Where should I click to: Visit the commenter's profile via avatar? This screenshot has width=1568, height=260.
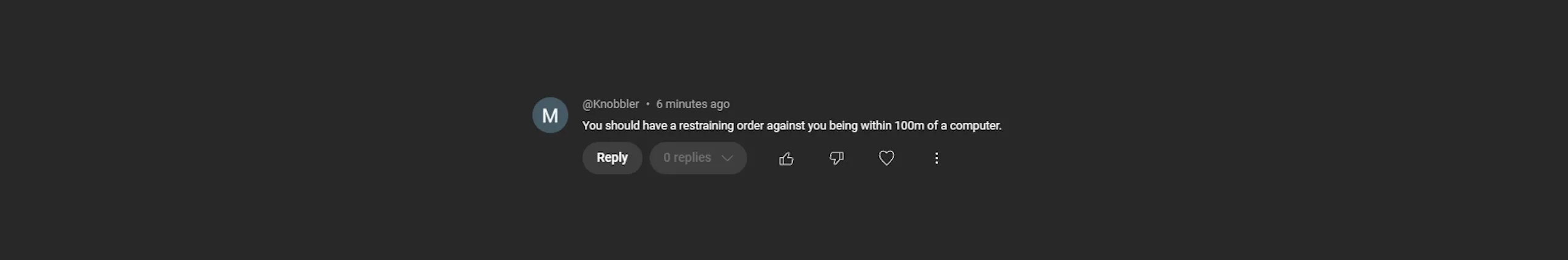click(x=550, y=115)
